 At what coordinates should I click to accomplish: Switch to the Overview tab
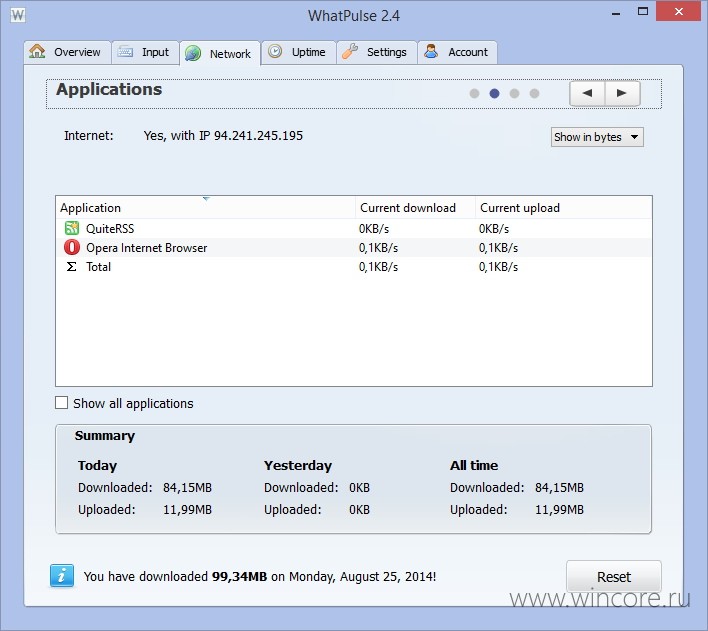click(x=67, y=52)
